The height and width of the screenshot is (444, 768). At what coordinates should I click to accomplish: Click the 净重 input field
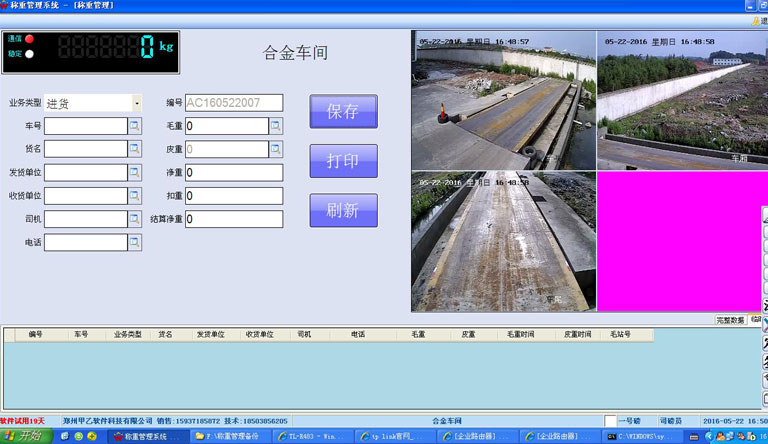click(233, 172)
